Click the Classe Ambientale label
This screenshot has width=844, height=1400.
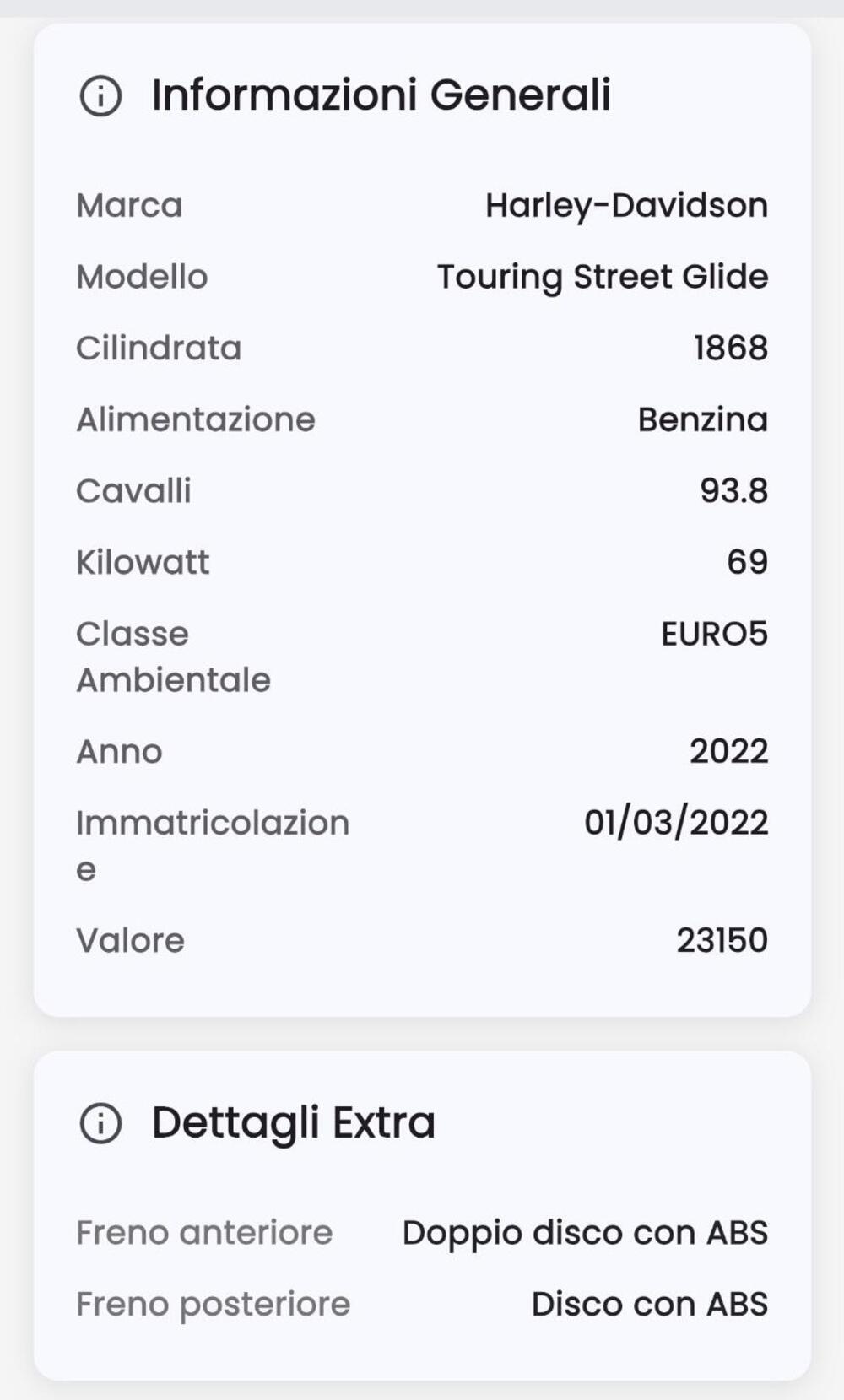[x=173, y=657]
